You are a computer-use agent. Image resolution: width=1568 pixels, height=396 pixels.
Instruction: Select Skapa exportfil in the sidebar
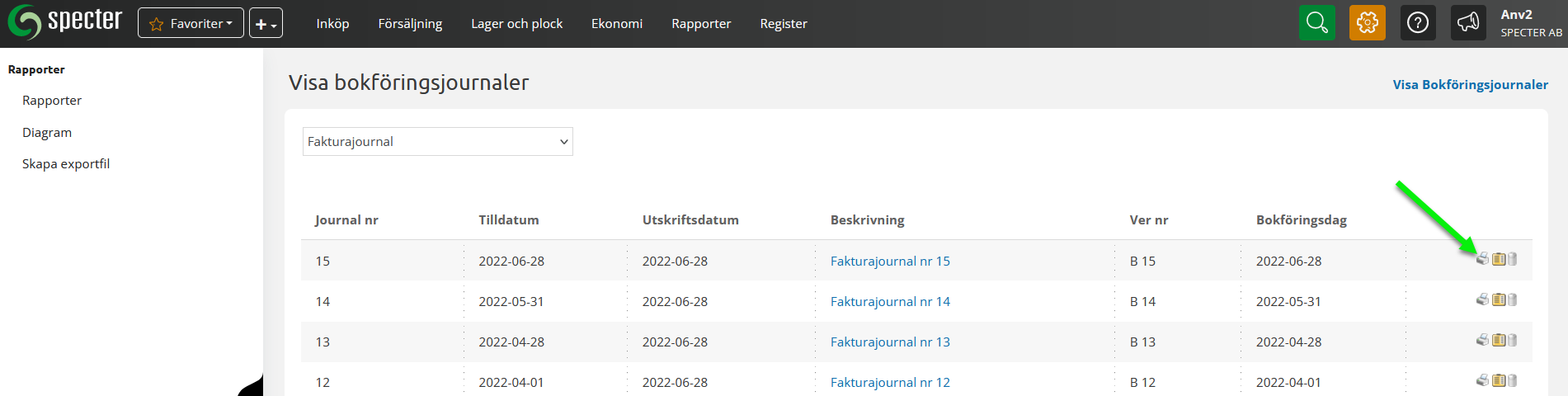[x=66, y=164]
